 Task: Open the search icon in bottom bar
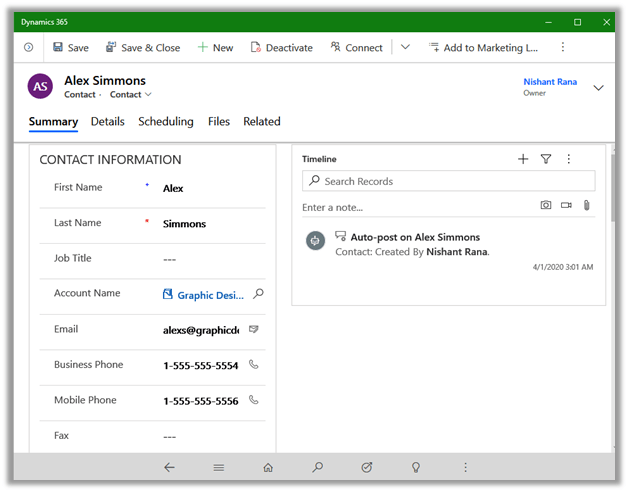tap(317, 467)
